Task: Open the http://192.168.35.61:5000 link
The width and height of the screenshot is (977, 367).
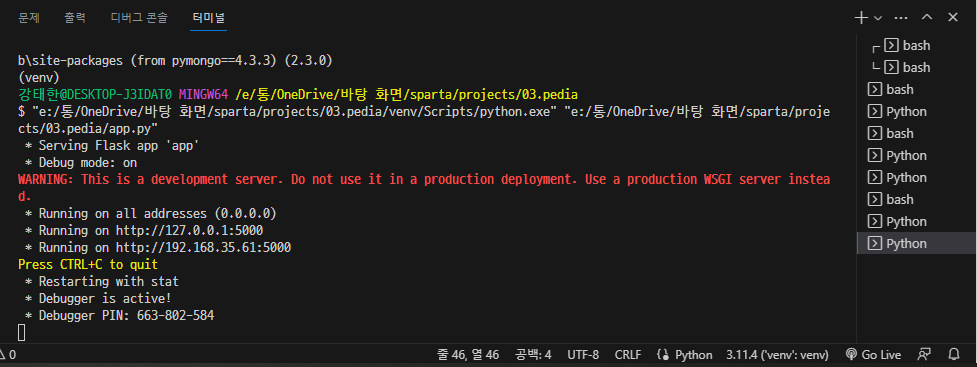Action: (x=204, y=247)
